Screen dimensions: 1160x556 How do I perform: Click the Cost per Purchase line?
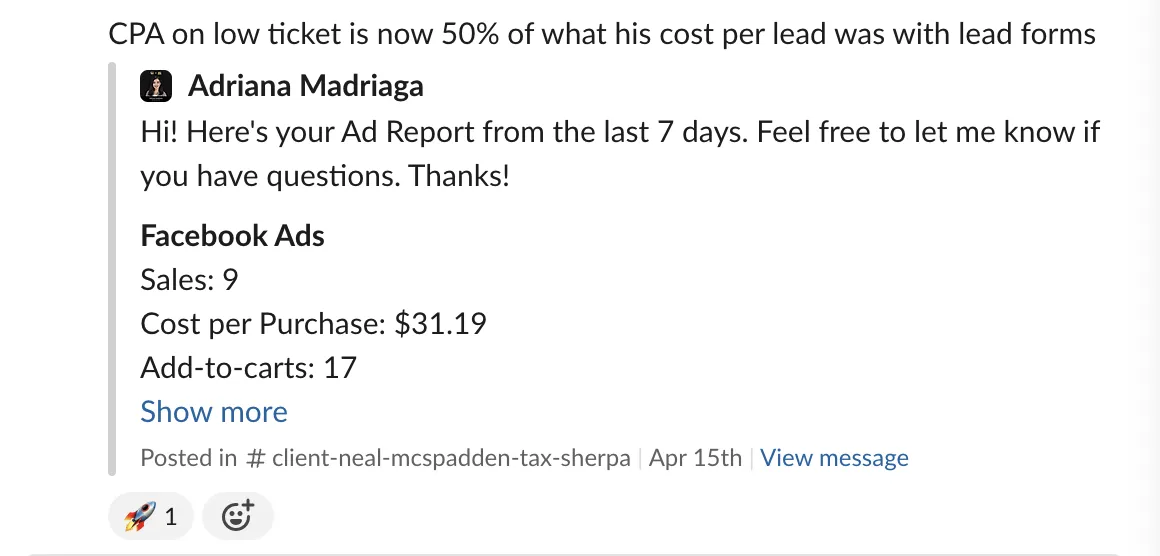coord(314,324)
